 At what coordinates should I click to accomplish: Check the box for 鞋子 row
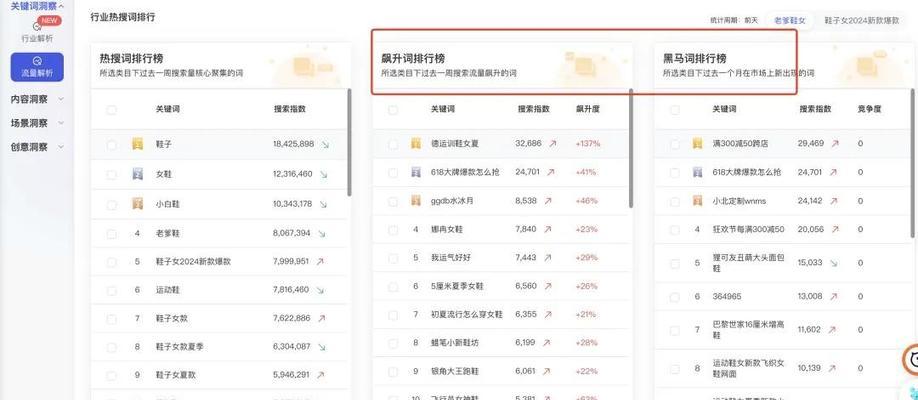(x=111, y=145)
